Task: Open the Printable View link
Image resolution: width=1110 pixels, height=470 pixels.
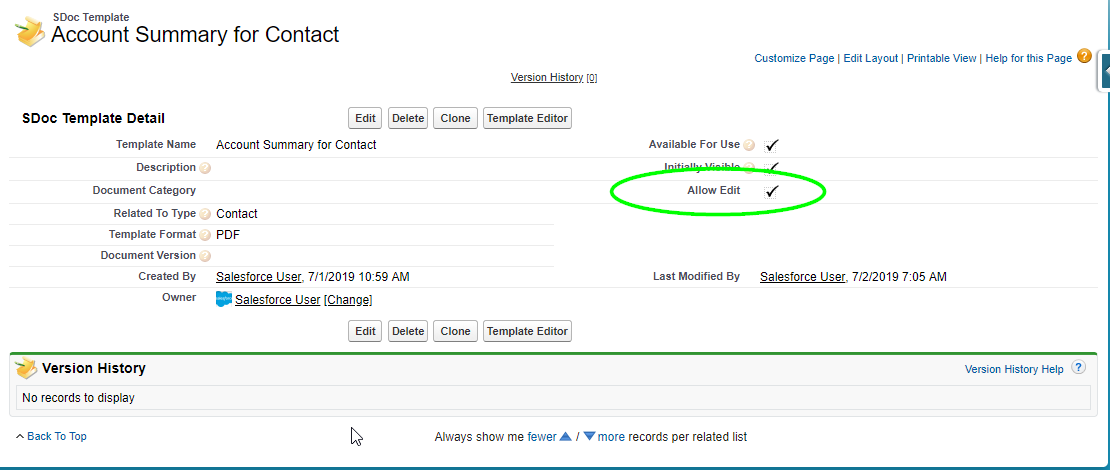Action: tap(942, 58)
